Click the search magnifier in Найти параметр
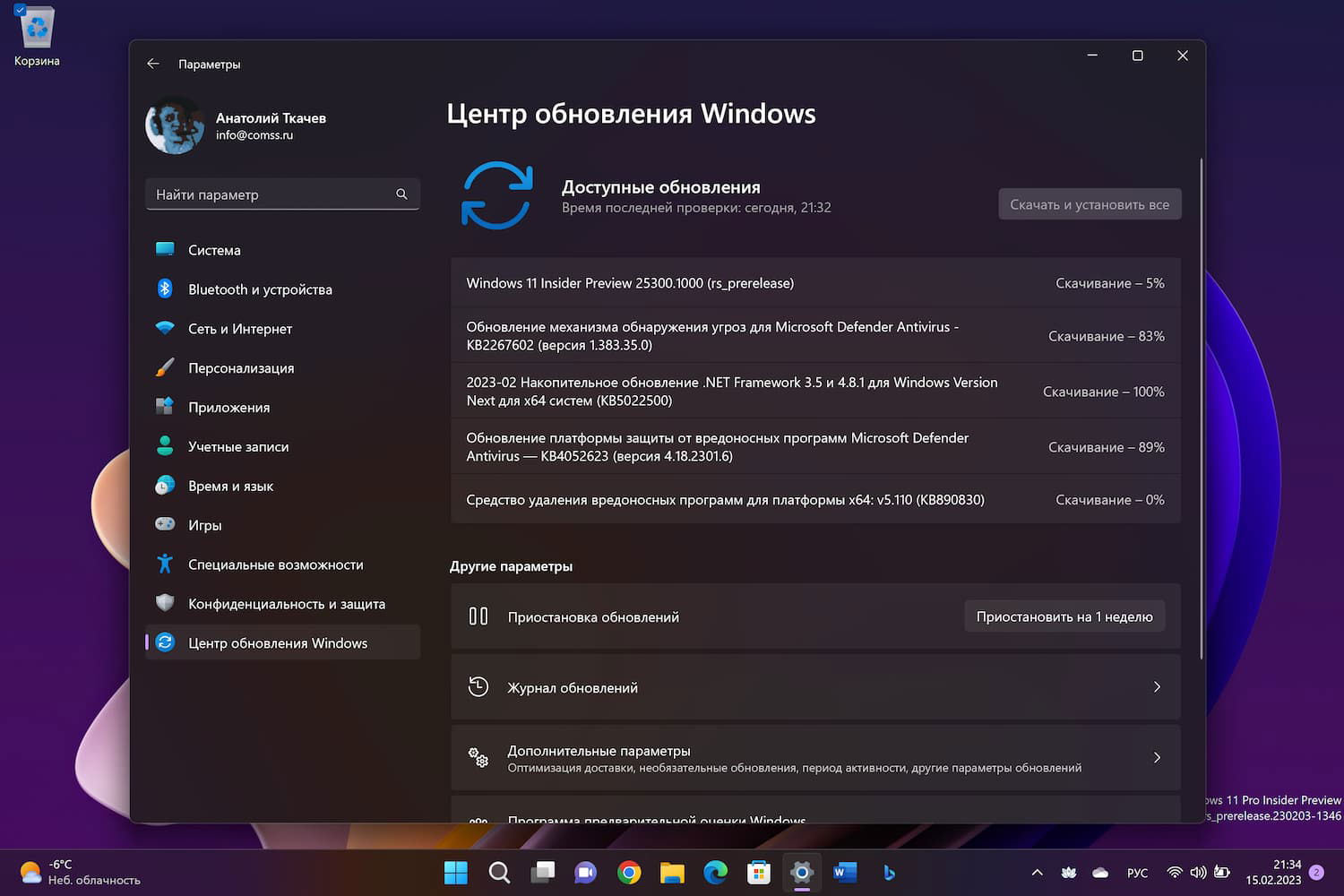This screenshot has height=896, width=1344. point(401,194)
